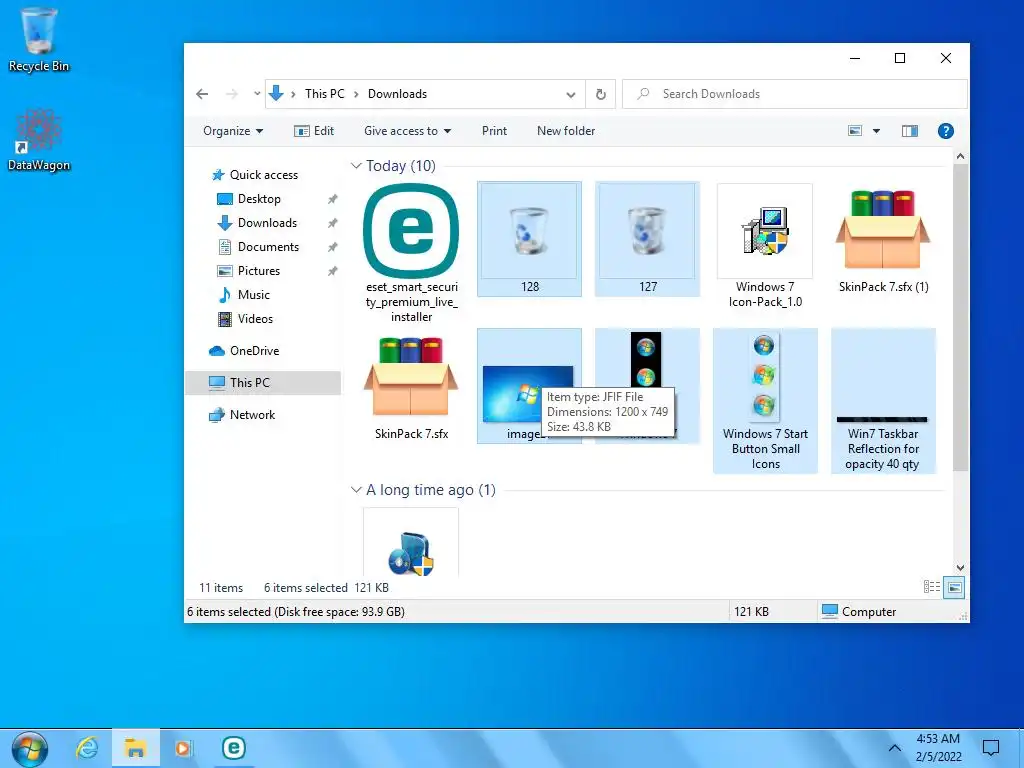The height and width of the screenshot is (768, 1024).
Task: Click the Print toolbar button
Action: tap(494, 131)
